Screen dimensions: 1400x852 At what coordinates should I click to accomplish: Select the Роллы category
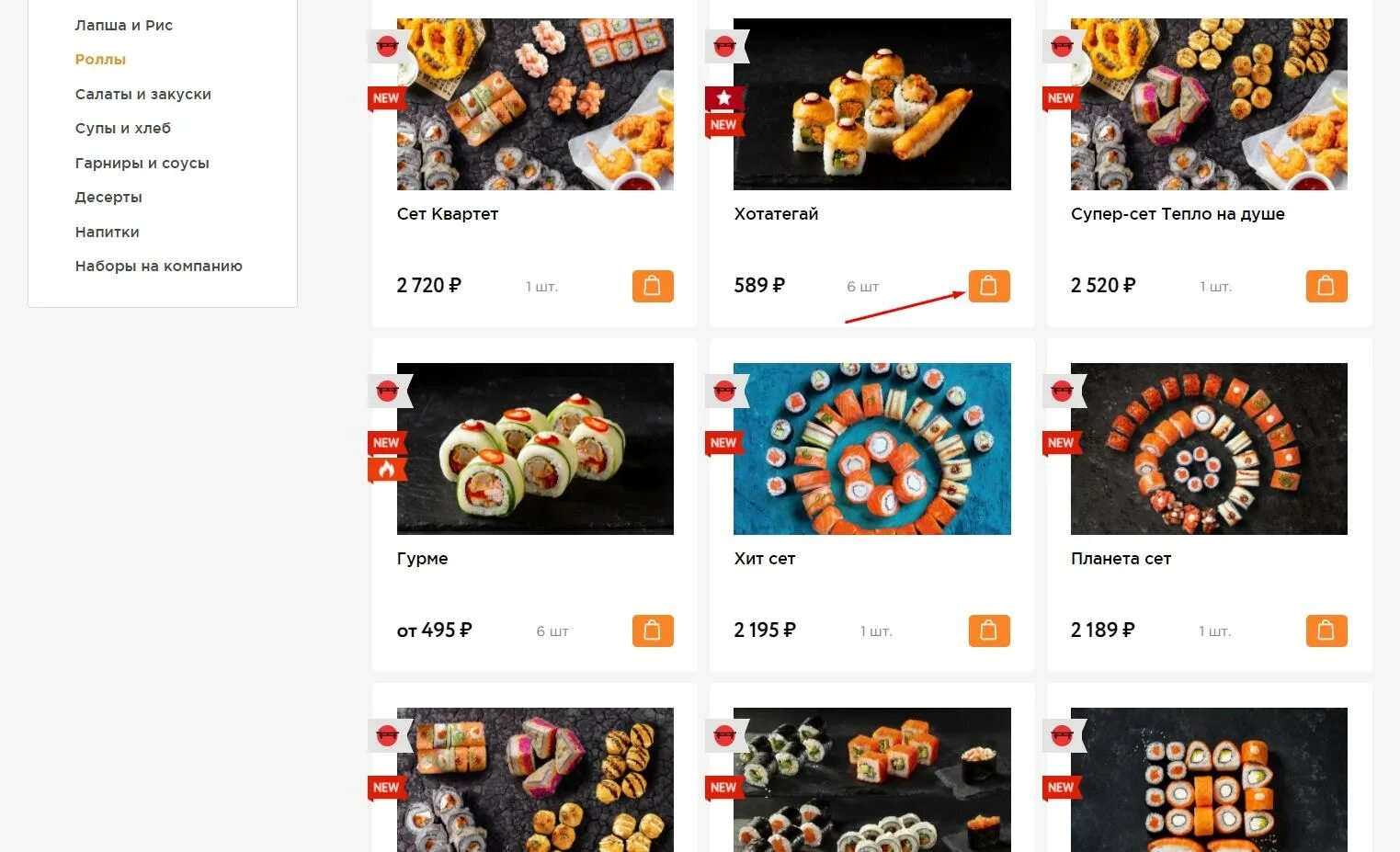tap(100, 59)
